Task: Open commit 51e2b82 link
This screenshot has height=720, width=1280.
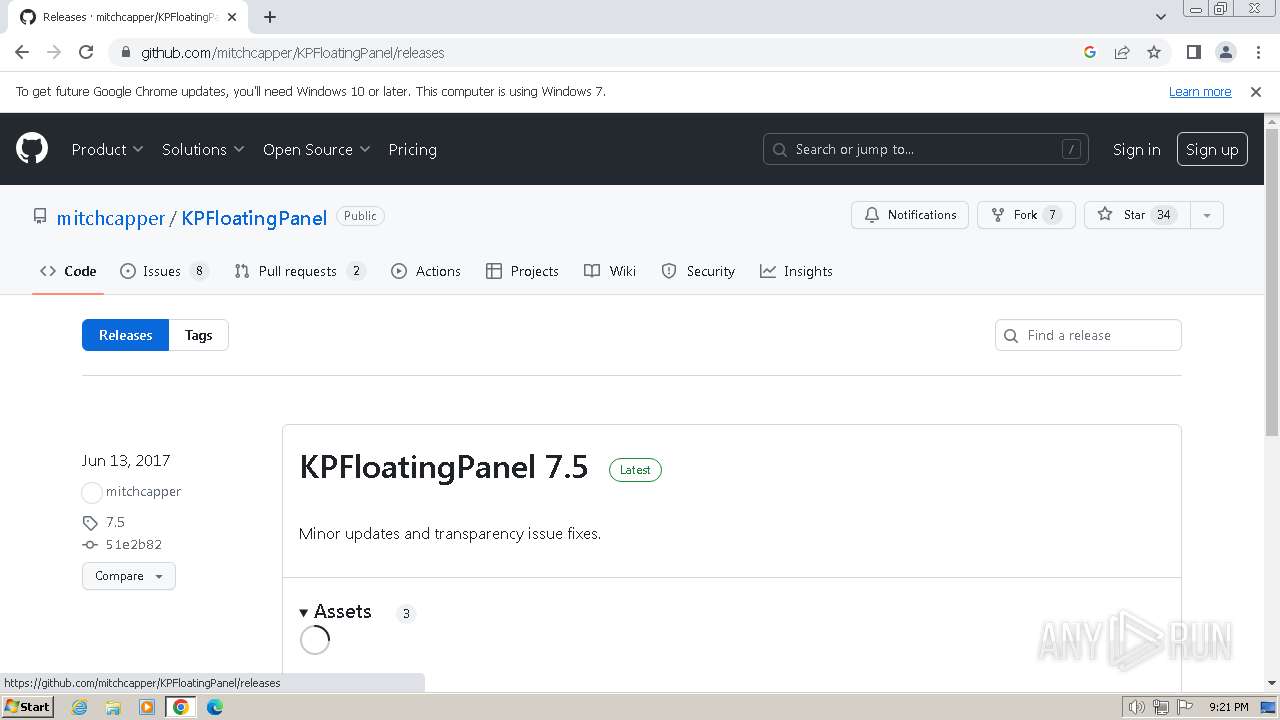Action: click(133, 545)
